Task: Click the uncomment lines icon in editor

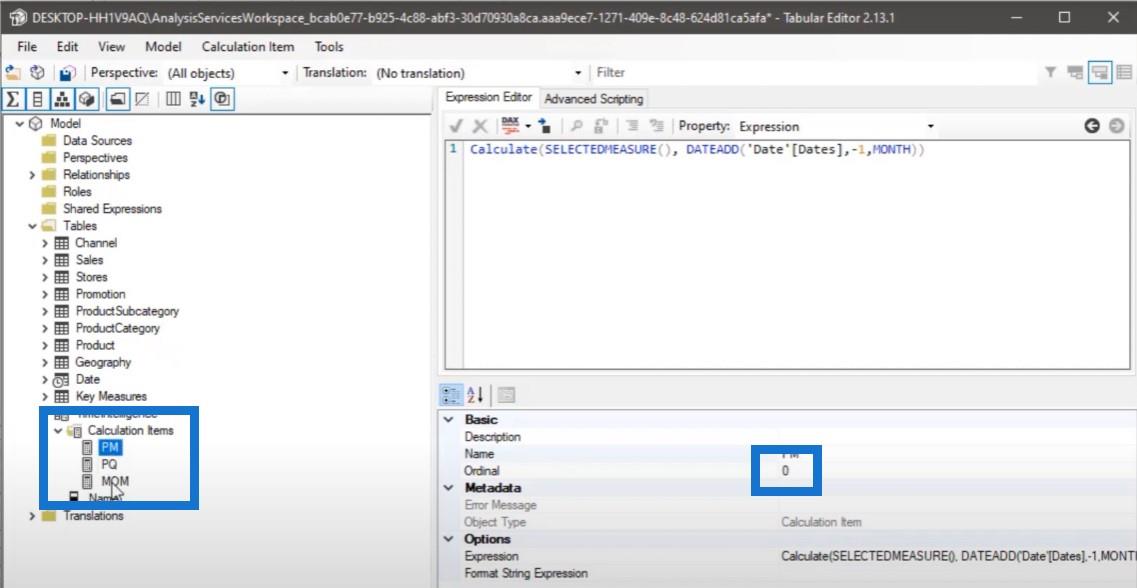Action: (657, 126)
